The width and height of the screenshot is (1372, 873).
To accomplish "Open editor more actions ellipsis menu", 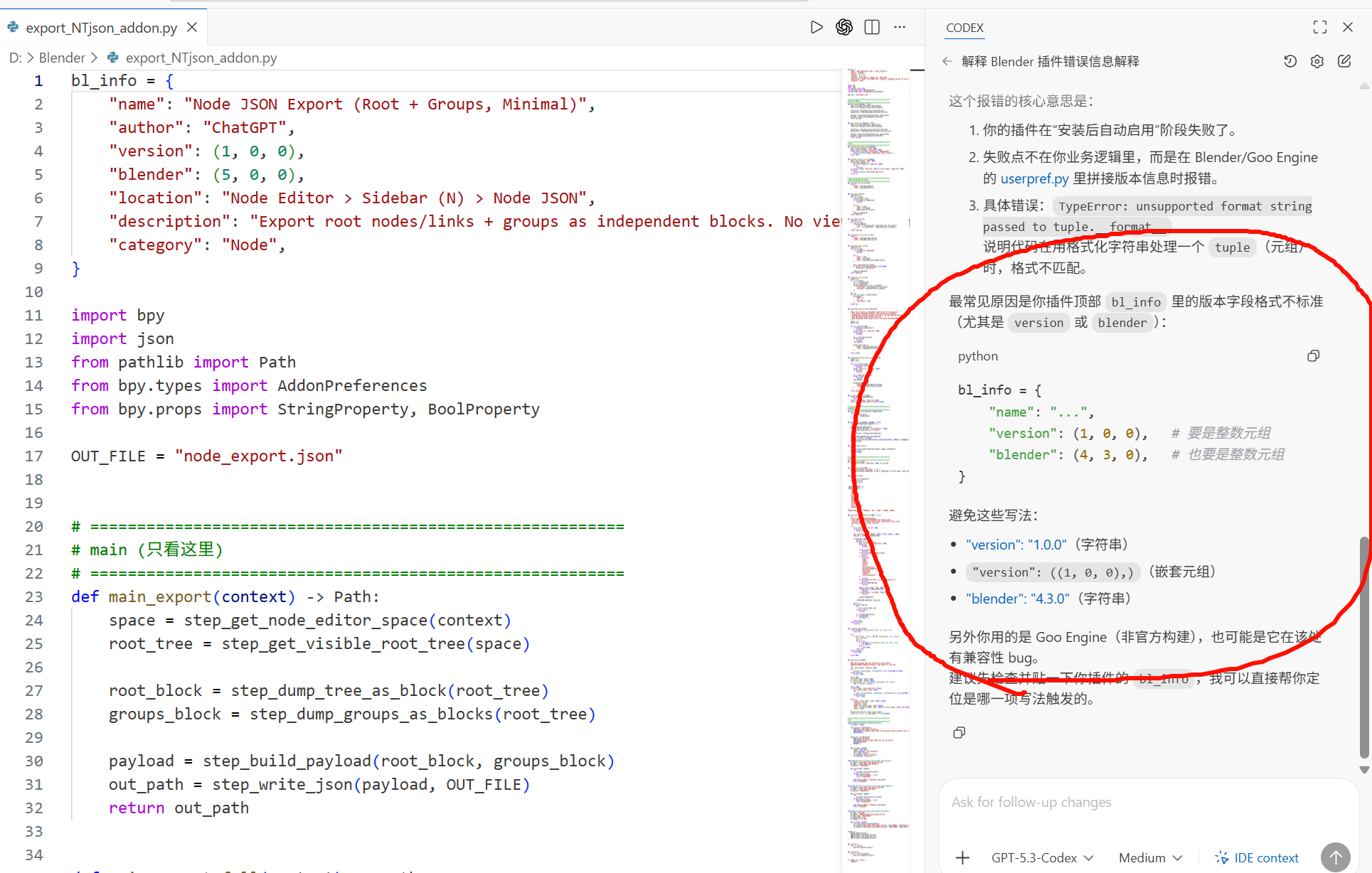I will [x=900, y=27].
